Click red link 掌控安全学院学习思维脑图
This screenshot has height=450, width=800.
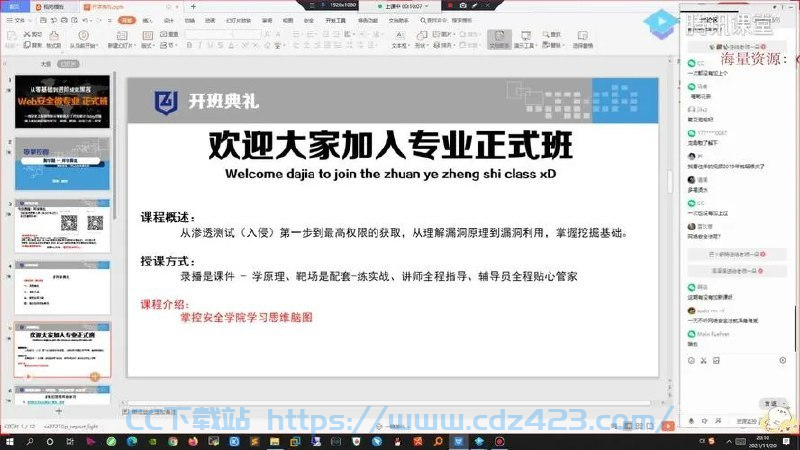246,317
